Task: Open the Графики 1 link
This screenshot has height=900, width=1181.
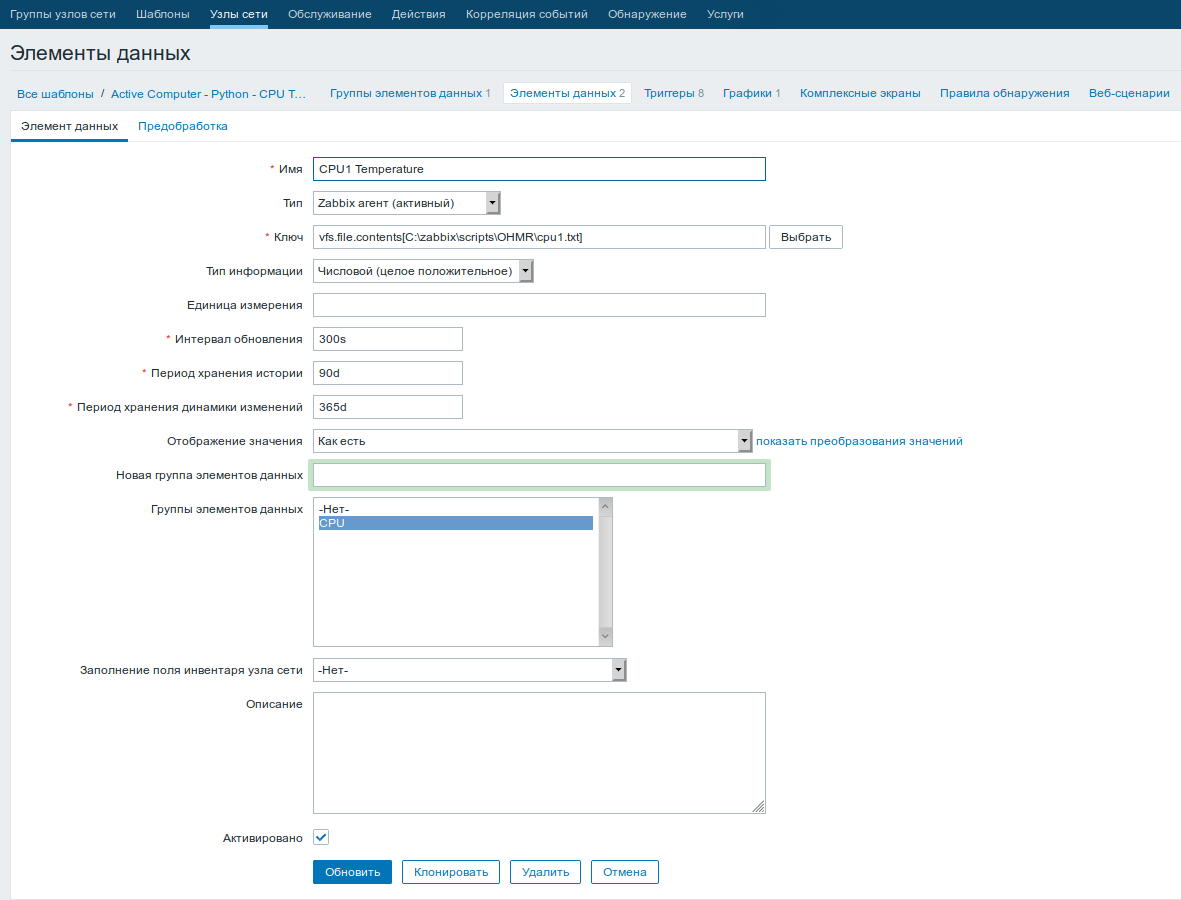Action: pyautogui.click(x=752, y=93)
